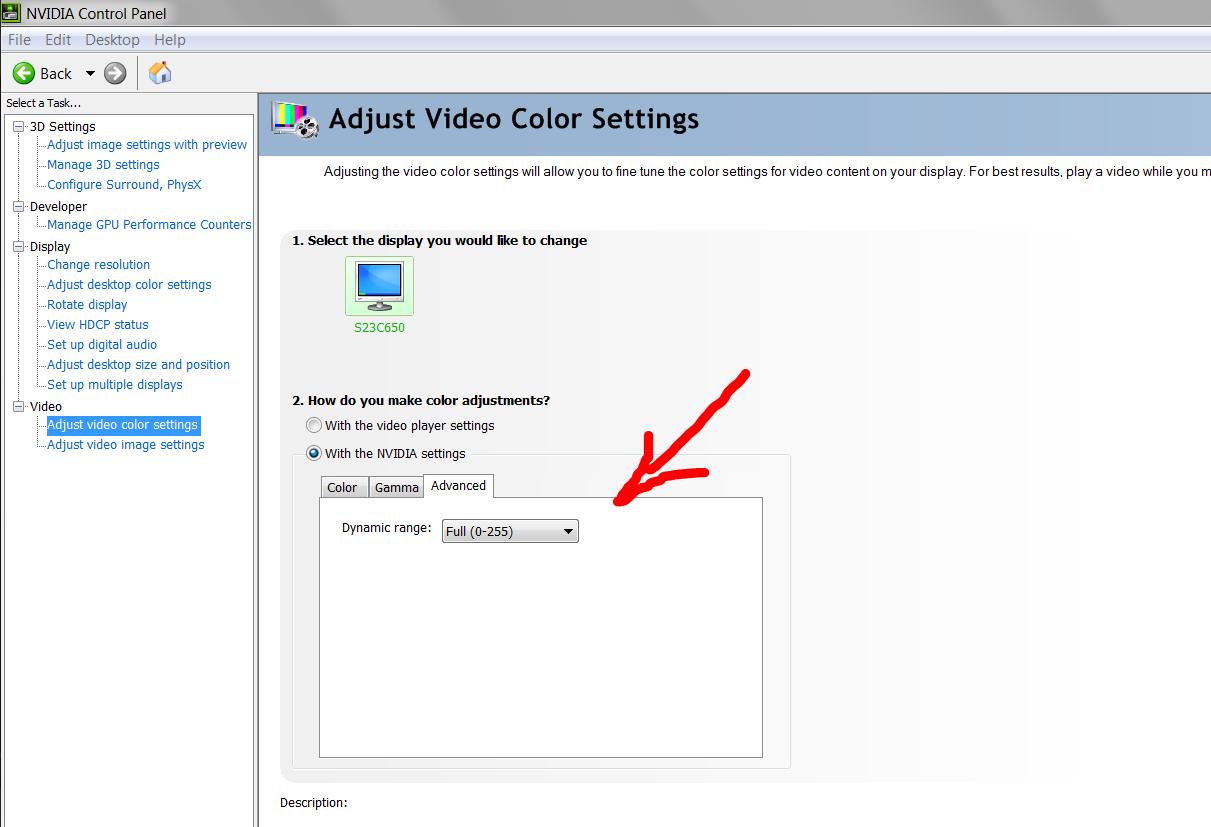1211x827 pixels.
Task: Click the green Back arrow icon
Action: click(x=24, y=73)
